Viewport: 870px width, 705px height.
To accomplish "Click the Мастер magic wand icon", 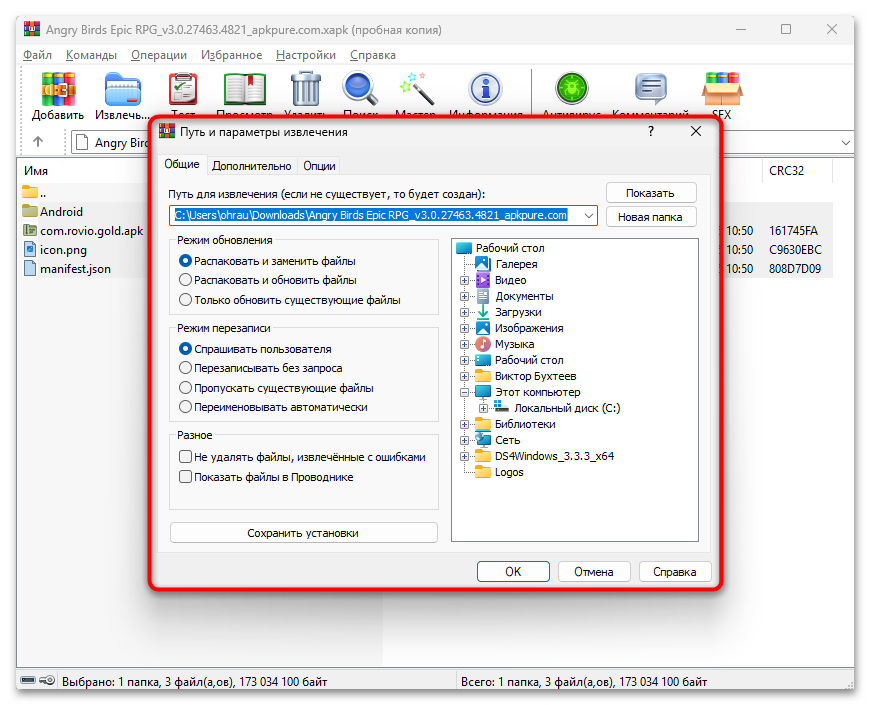I will coord(416,89).
